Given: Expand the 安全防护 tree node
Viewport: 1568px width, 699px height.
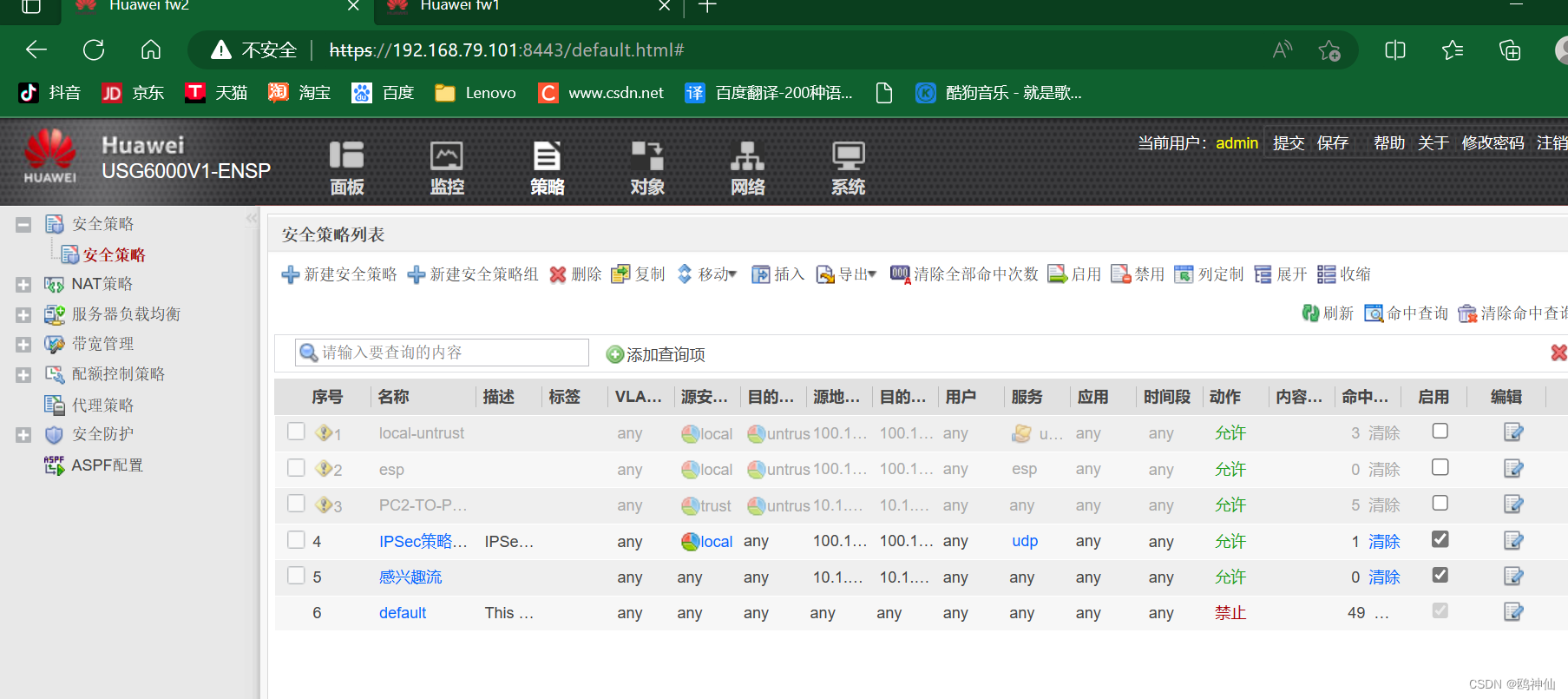Looking at the screenshot, I should 23,435.
